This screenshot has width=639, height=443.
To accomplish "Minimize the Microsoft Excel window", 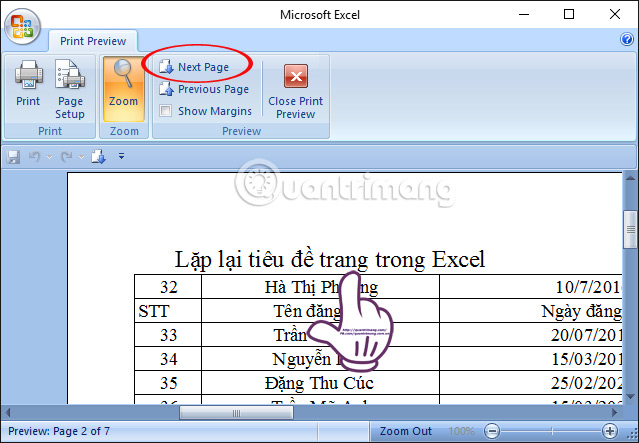I will pos(524,14).
